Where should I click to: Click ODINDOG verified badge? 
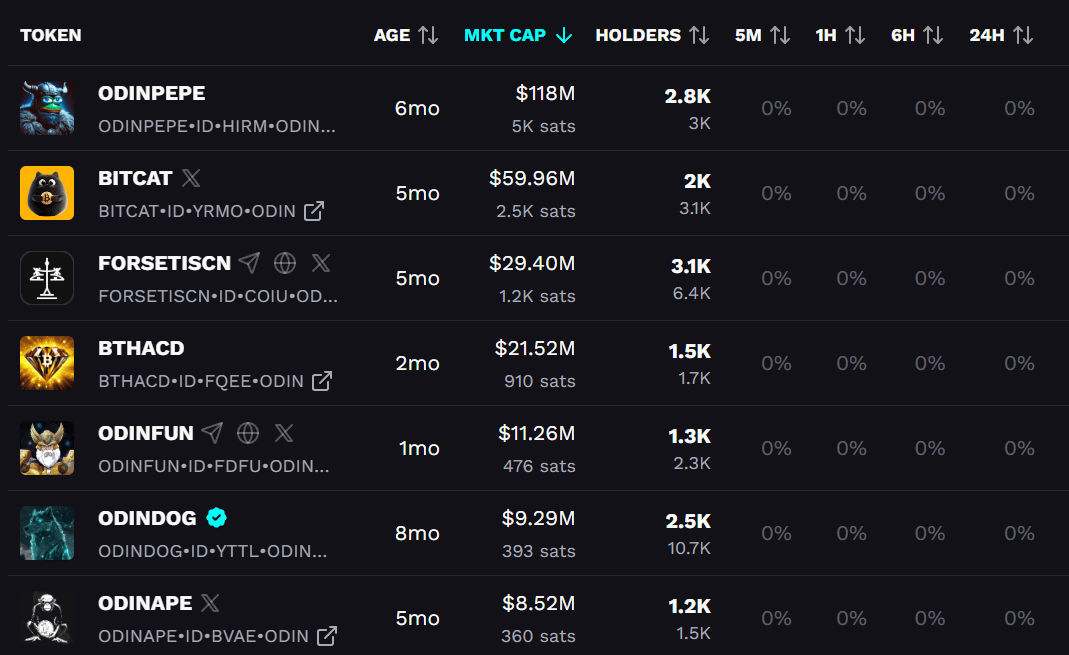click(x=217, y=518)
